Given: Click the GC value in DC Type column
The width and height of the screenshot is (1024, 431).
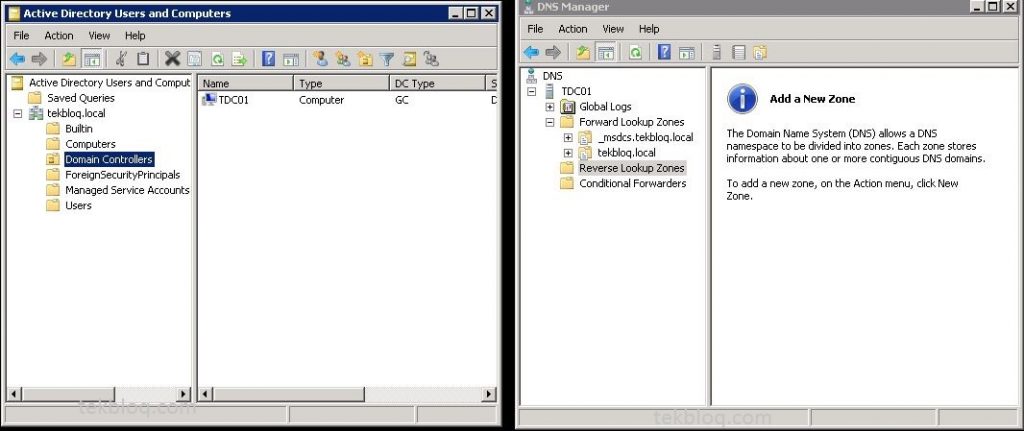Looking at the screenshot, I should [402, 101].
